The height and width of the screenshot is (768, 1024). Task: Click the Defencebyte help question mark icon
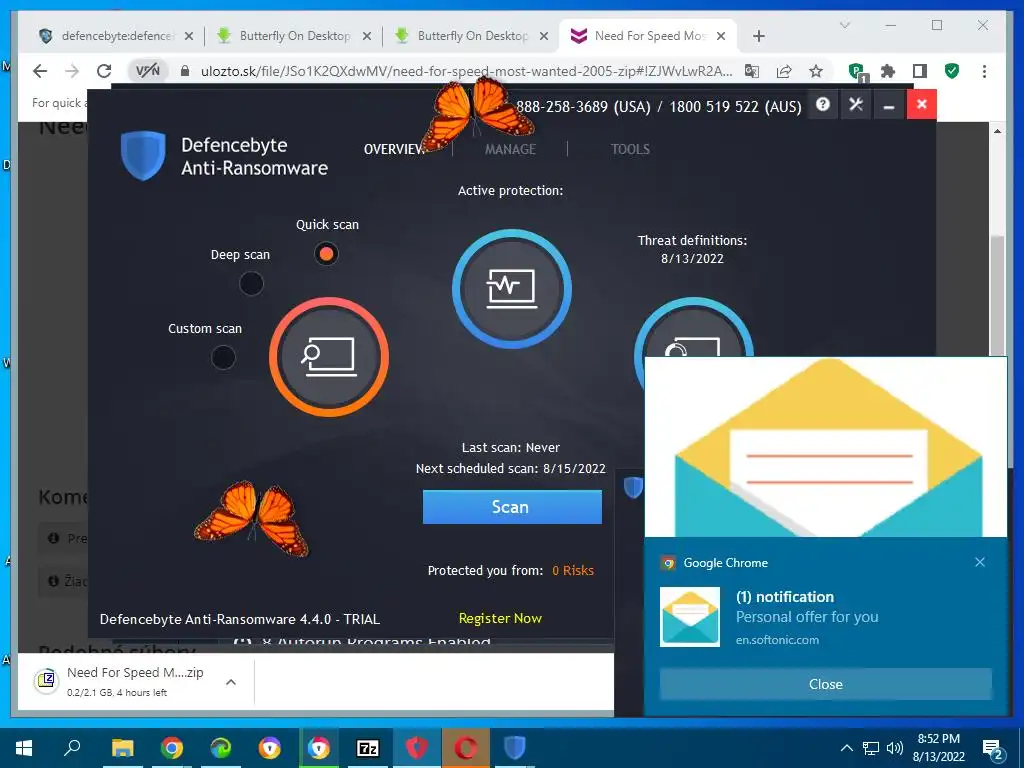[x=823, y=104]
